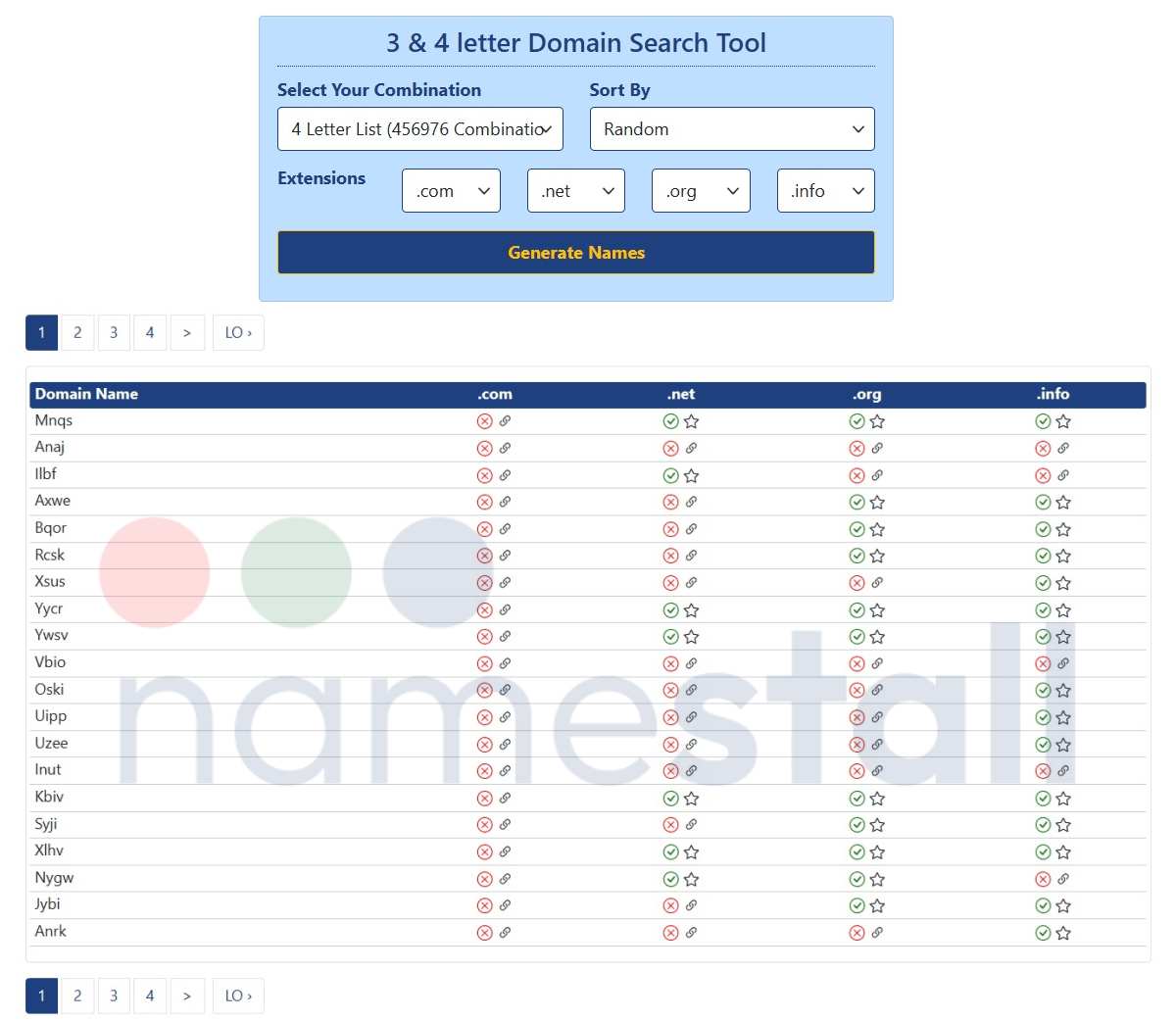This screenshot has height=1020, width=1176.
Task: Click the green available icon for Ilbf .net
Action: pos(671,474)
